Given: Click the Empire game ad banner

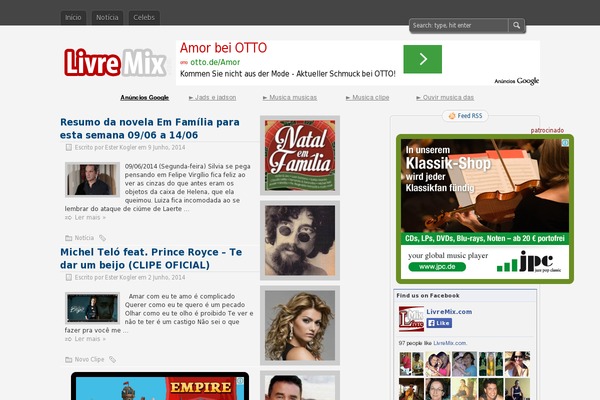Looking at the screenshot, I should coord(160,388).
